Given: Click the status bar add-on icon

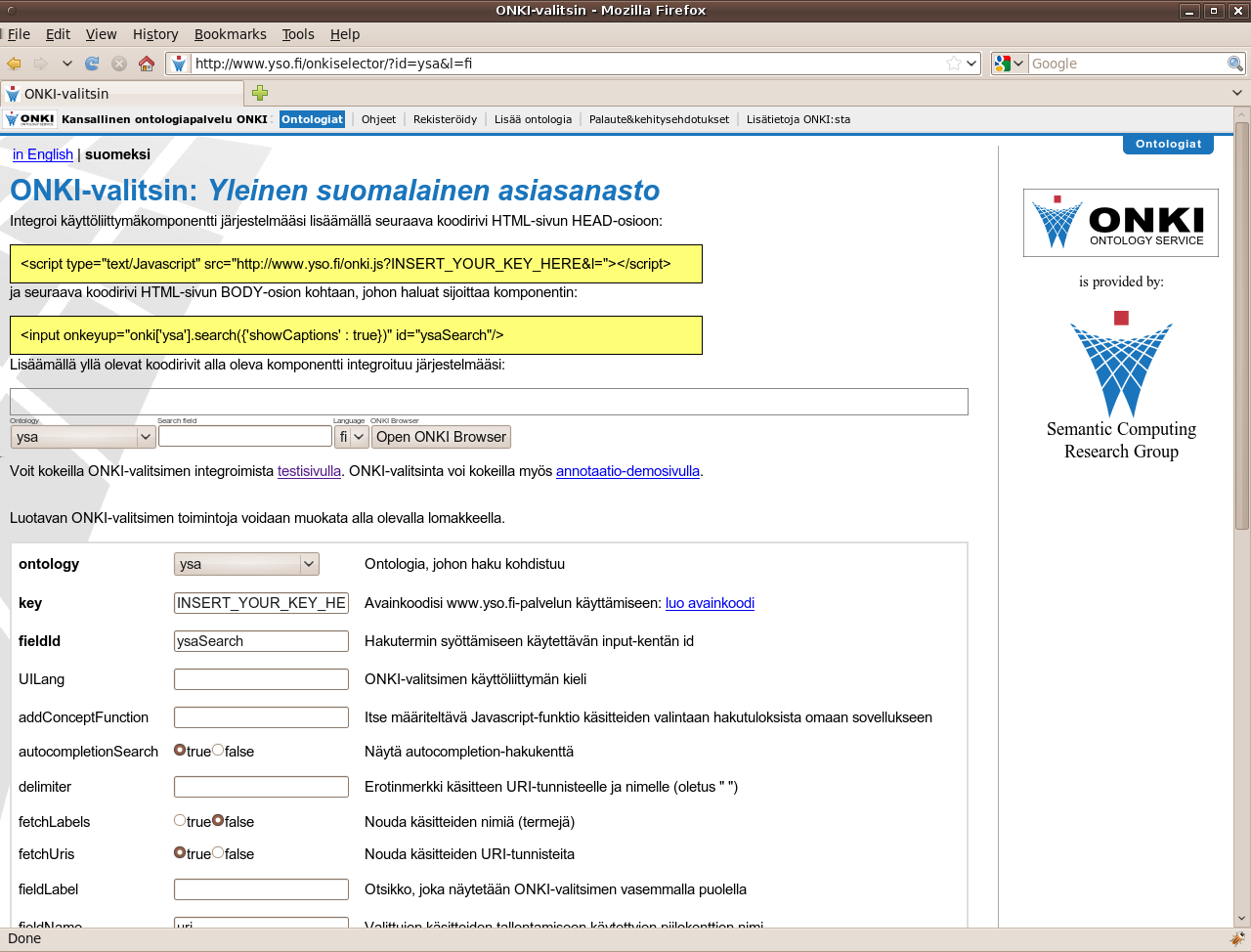Looking at the screenshot, I should 1236,938.
